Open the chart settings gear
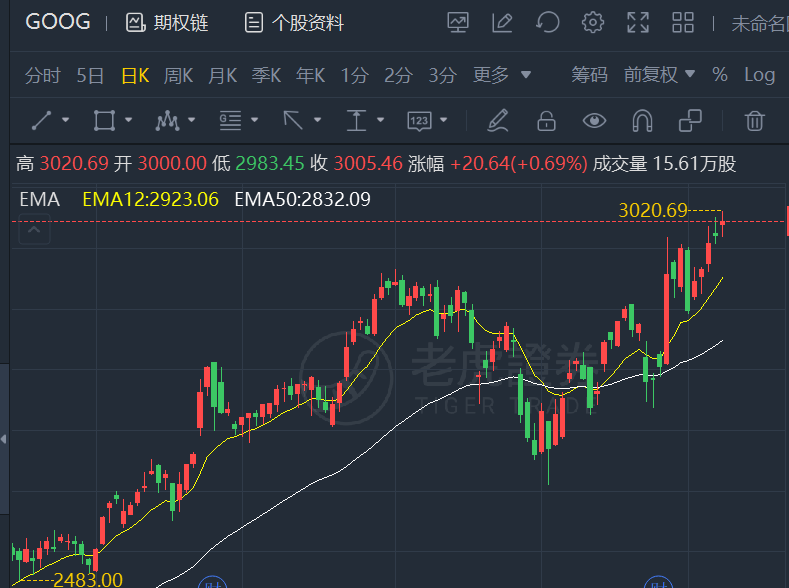789x588 pixels. click(x=593, y=23)
